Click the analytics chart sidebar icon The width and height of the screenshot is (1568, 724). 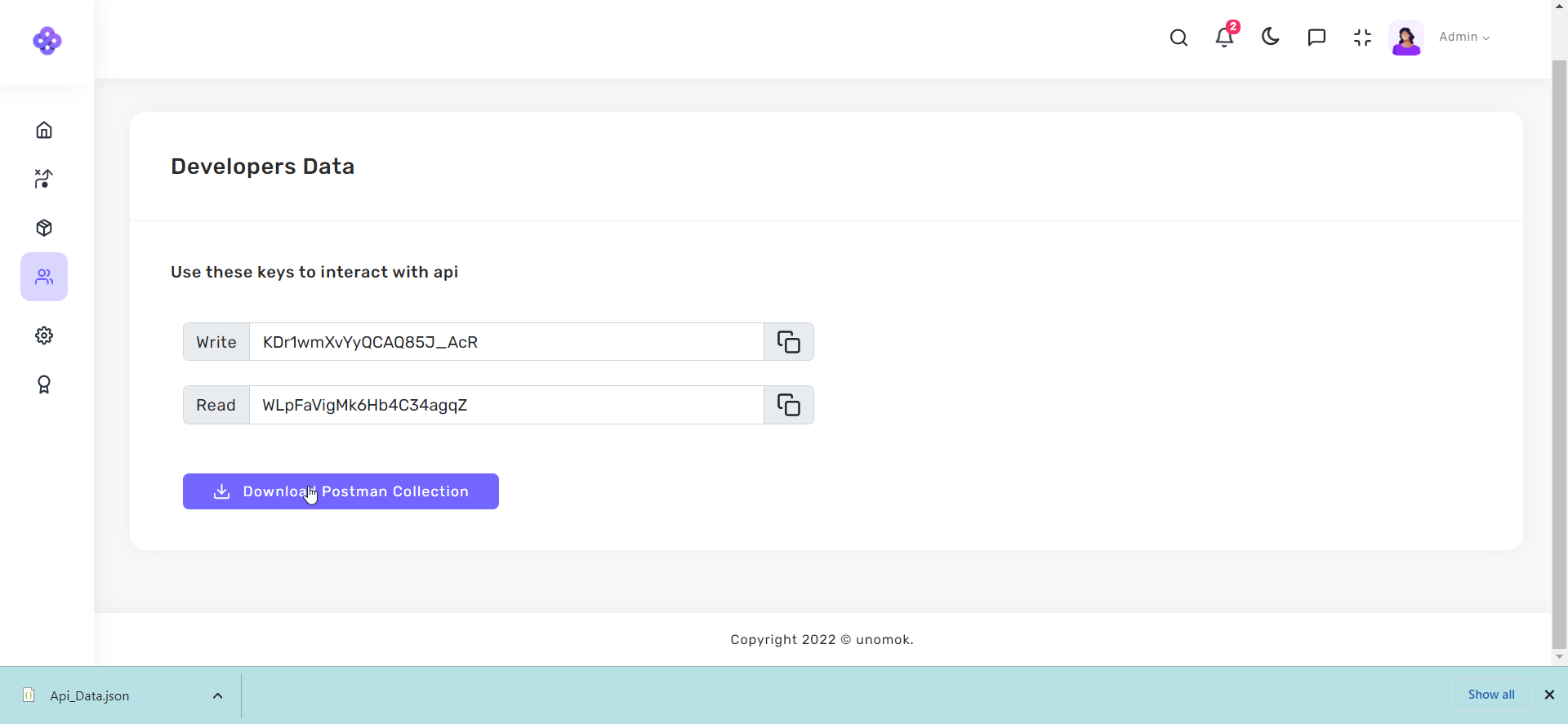click(44, 179)
